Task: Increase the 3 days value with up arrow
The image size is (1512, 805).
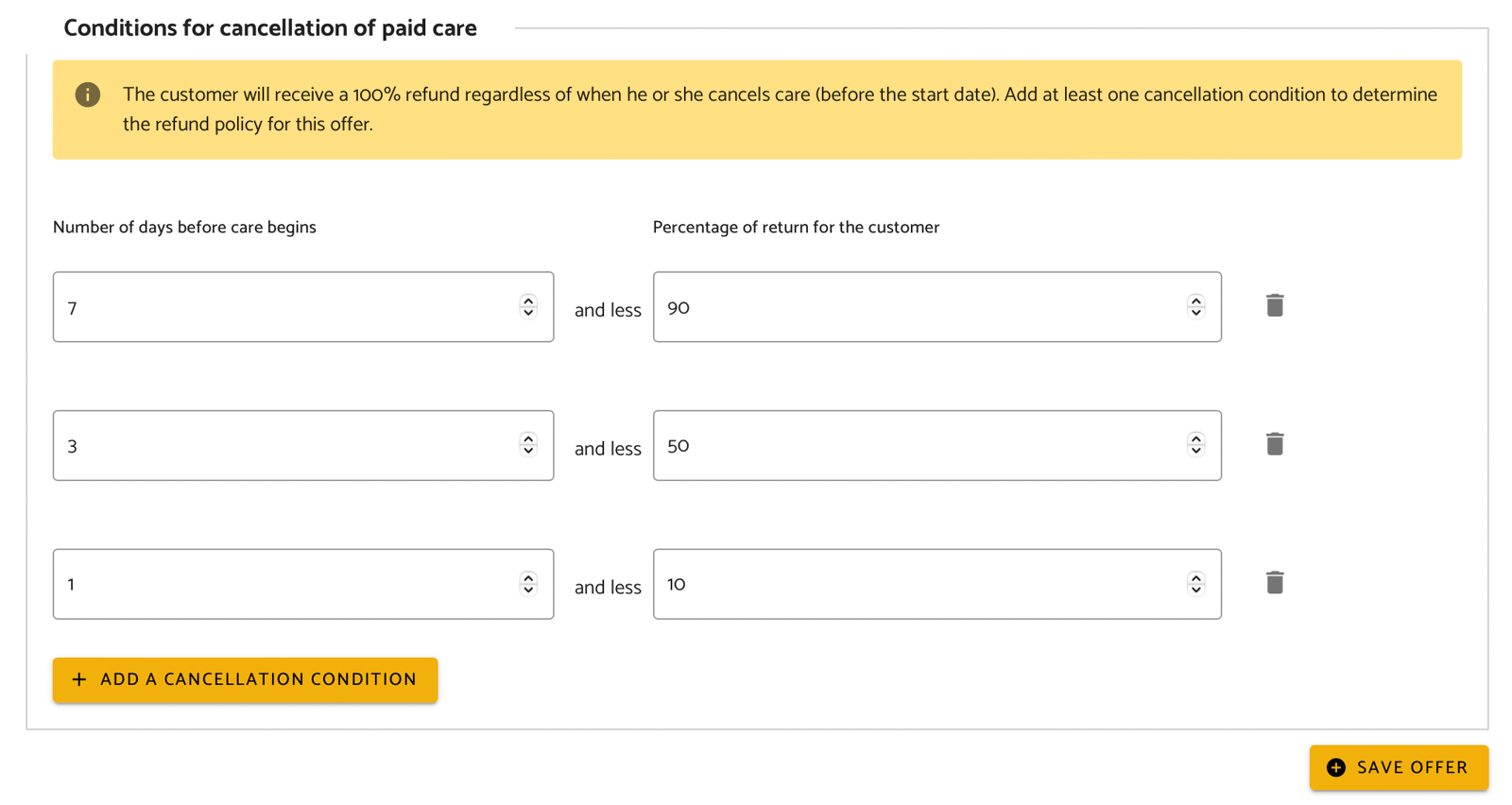Action: tap(528, 438)
